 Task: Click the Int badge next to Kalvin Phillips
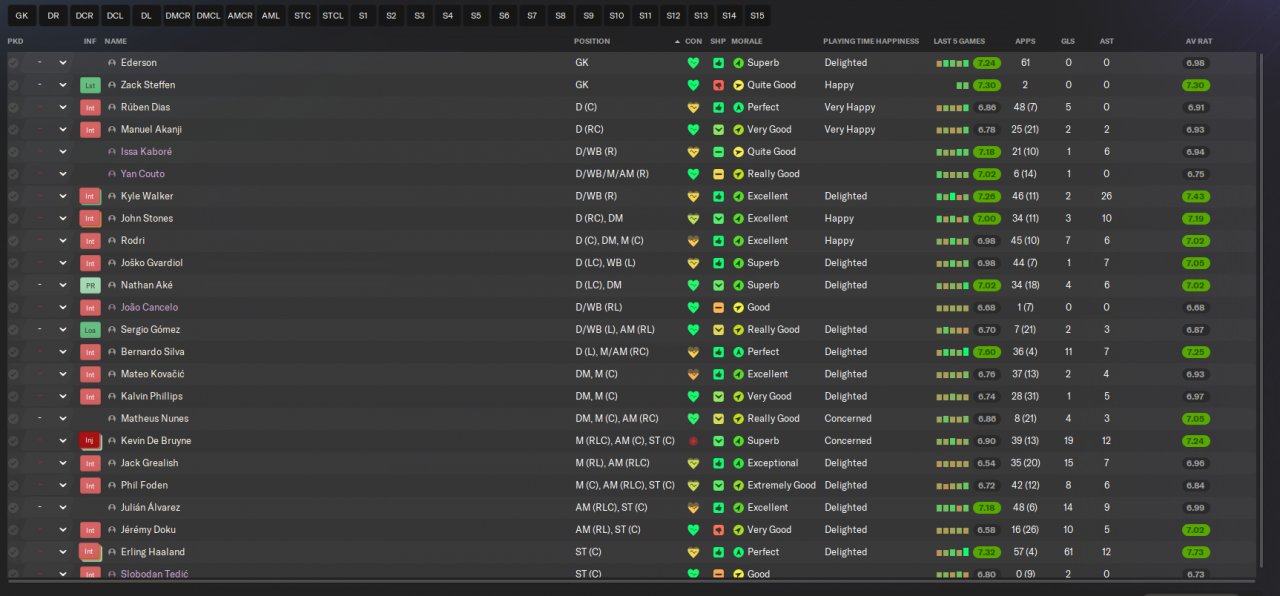(90, 396)
